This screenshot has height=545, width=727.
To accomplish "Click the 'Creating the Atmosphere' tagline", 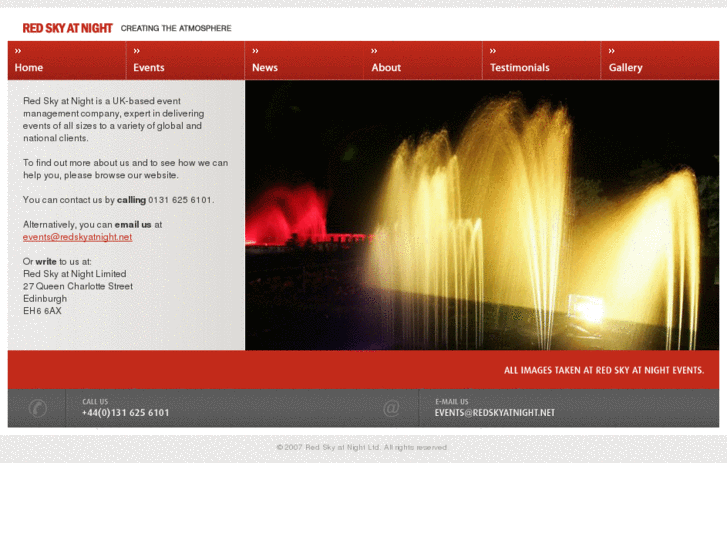I will (x=176, y=28).
